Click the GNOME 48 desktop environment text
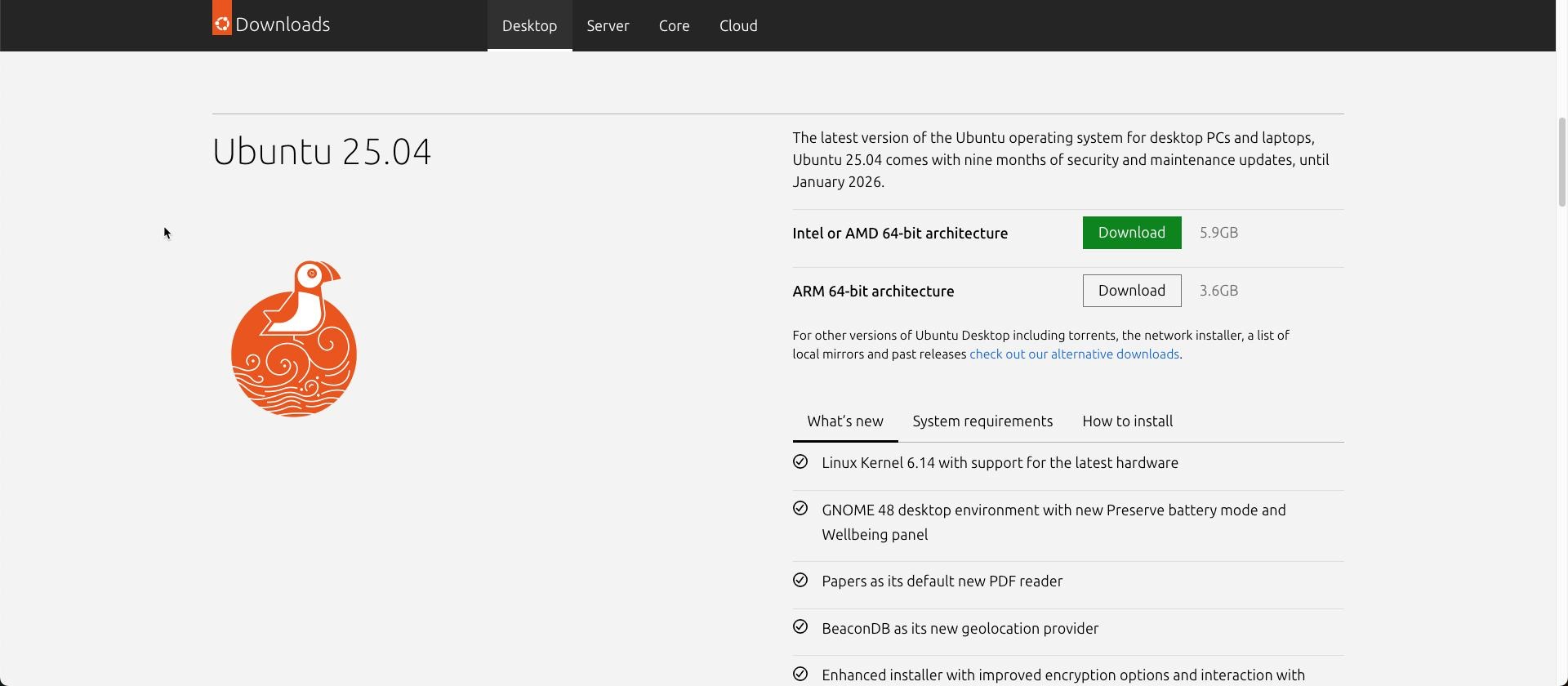Image resolution: width=1568 pixels, height=686 pixels. tap(1054, 523)
